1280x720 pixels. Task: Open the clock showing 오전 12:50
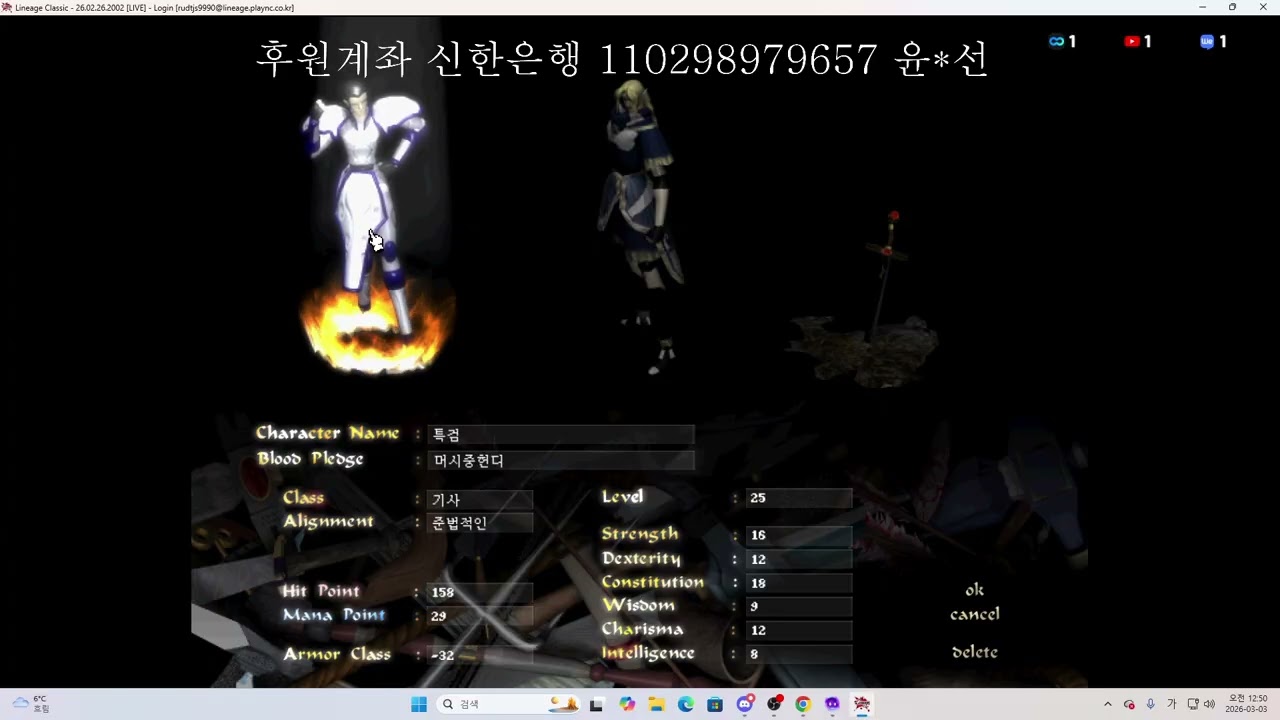tap(1248, 704)
